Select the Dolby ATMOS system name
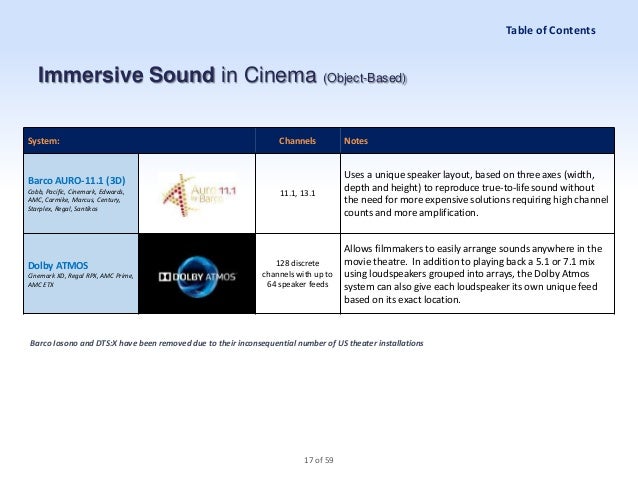The width and height of the screenshot is (638, 479). [58, 265]
